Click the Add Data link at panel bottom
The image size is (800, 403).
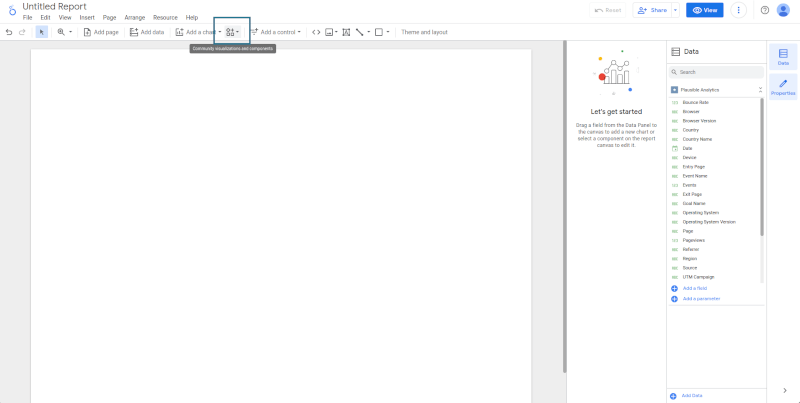[x=692, y=396]
